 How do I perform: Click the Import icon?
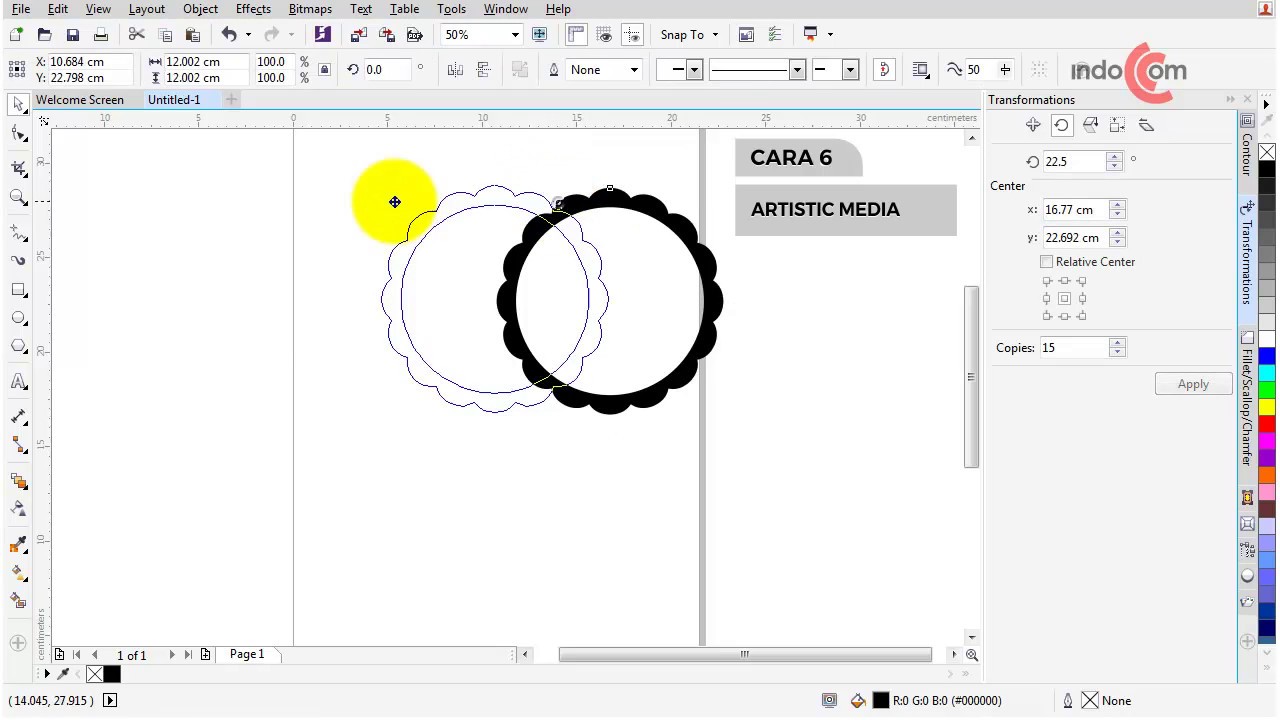(x=359, y=34)
